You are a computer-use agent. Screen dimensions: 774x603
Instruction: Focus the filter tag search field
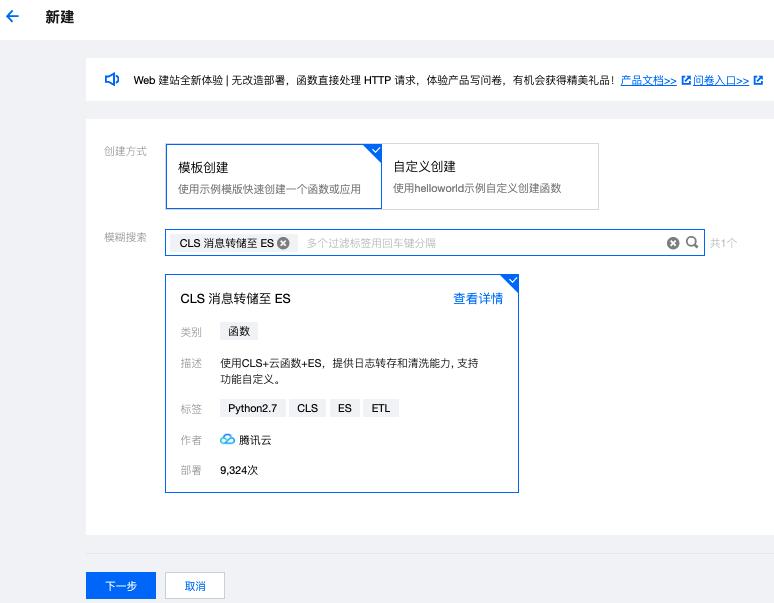pyautogui.click(x=480, y=243)
